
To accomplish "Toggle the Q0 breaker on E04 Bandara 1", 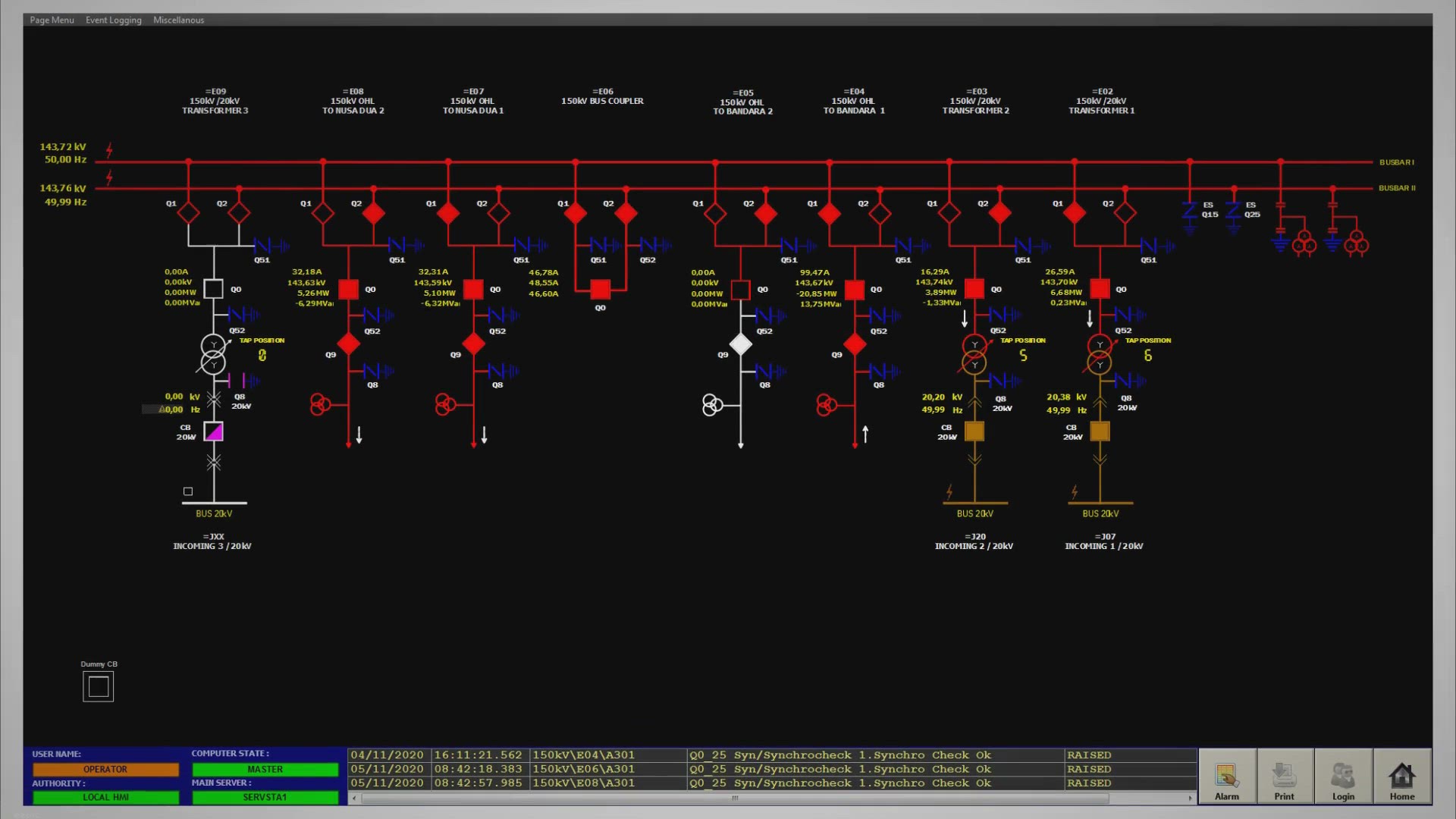I will [854, 289].
